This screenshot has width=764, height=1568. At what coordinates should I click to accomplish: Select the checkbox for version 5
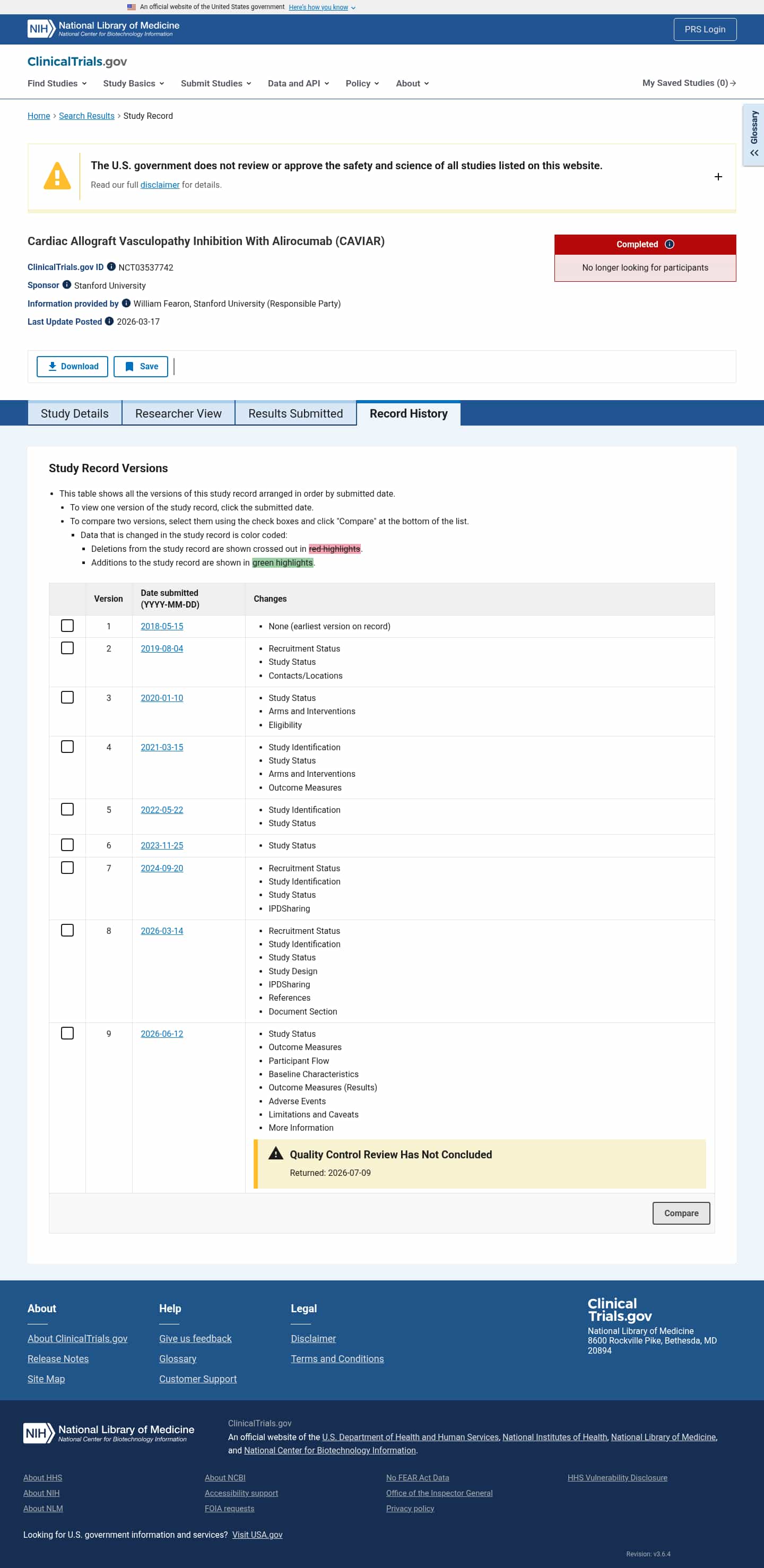coord(67,810)
